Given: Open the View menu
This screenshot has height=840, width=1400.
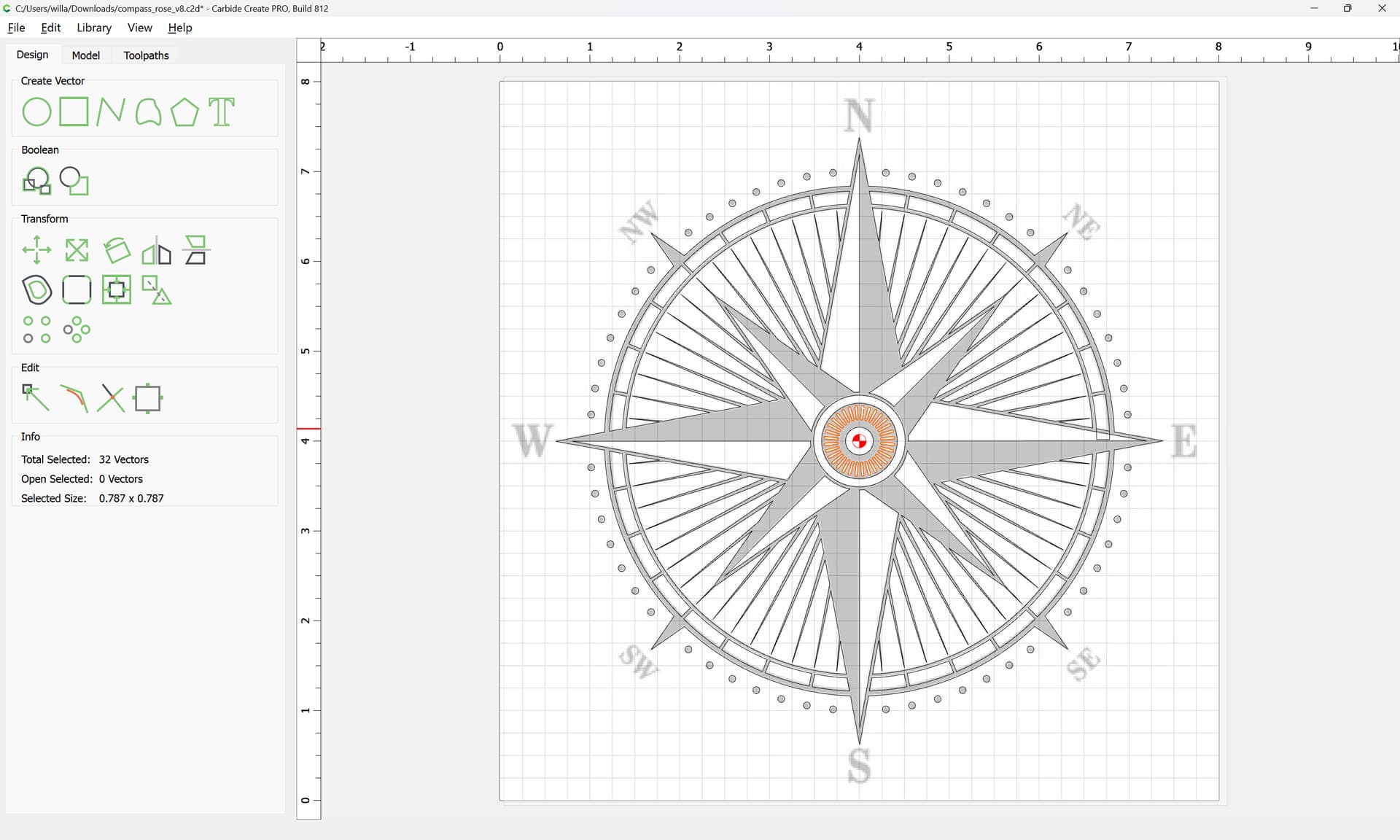Looking at the screenshot, I should [139, 28].
